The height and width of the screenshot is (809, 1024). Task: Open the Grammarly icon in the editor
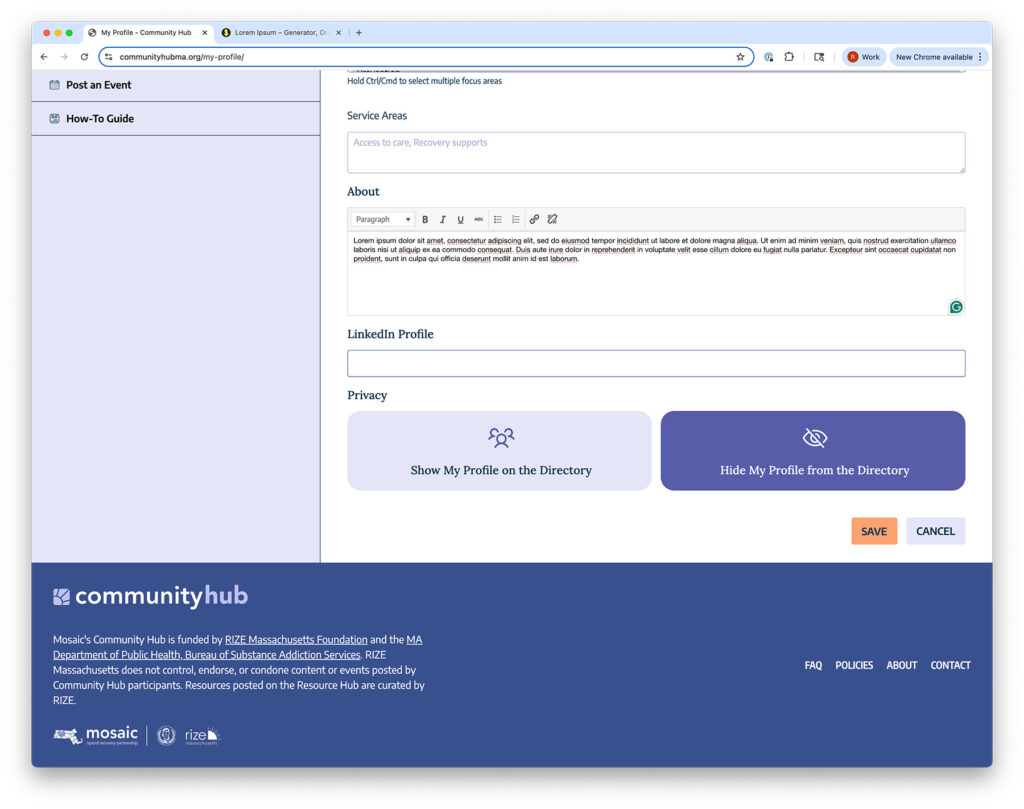[956, 307]
